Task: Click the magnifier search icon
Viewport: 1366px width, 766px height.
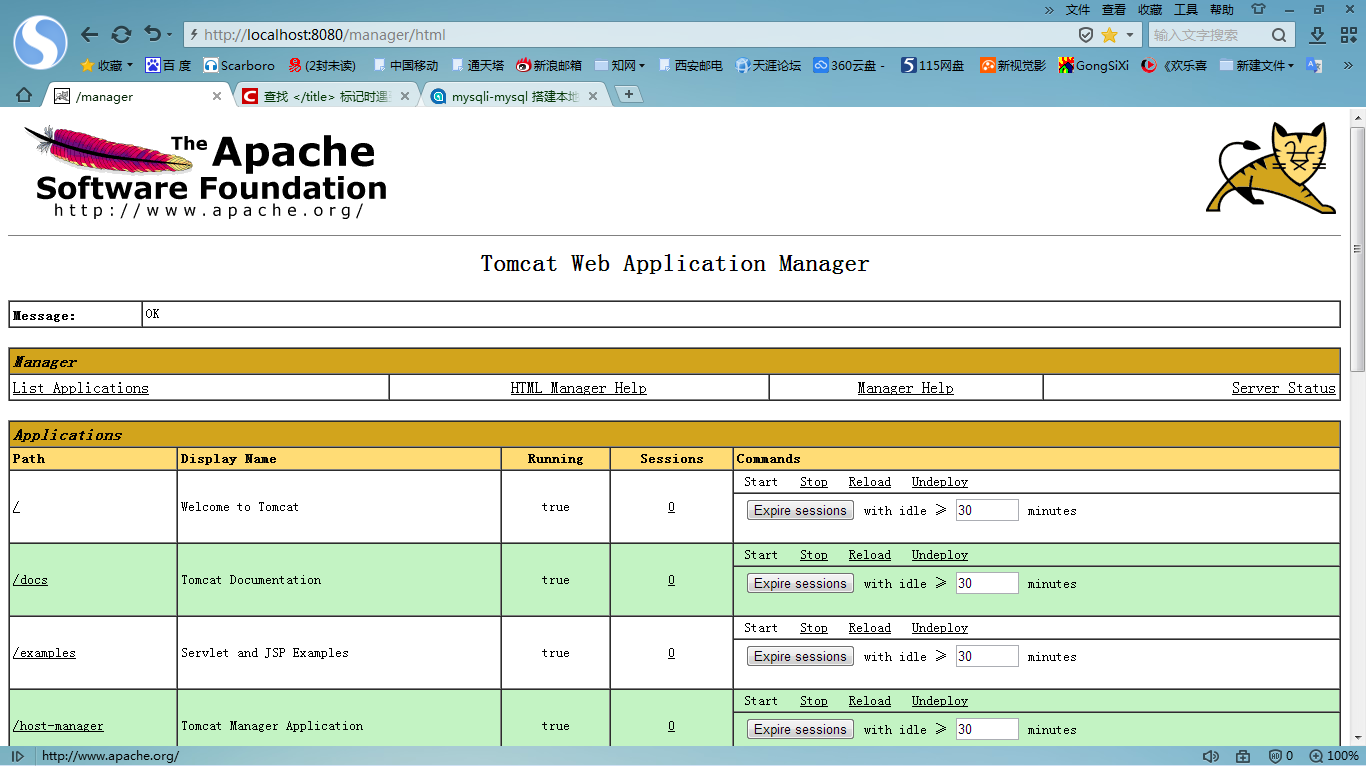Action: (1279, 35)
